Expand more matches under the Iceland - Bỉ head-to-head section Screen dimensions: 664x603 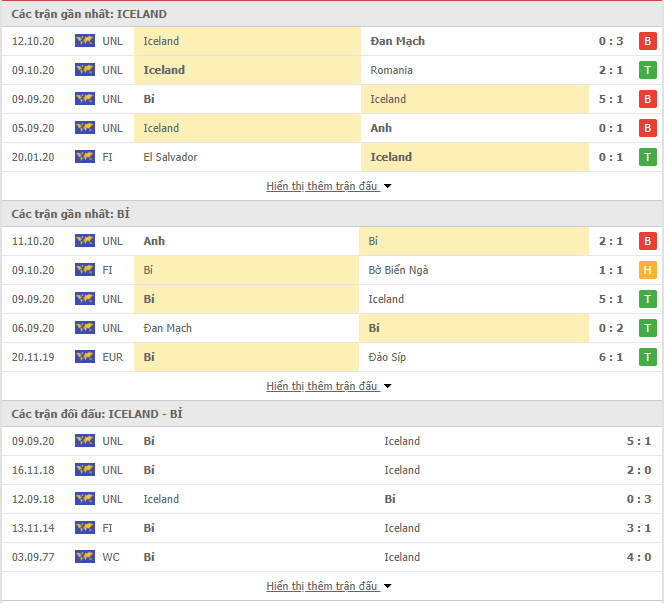pyautogui.click(x=329, y=586)
